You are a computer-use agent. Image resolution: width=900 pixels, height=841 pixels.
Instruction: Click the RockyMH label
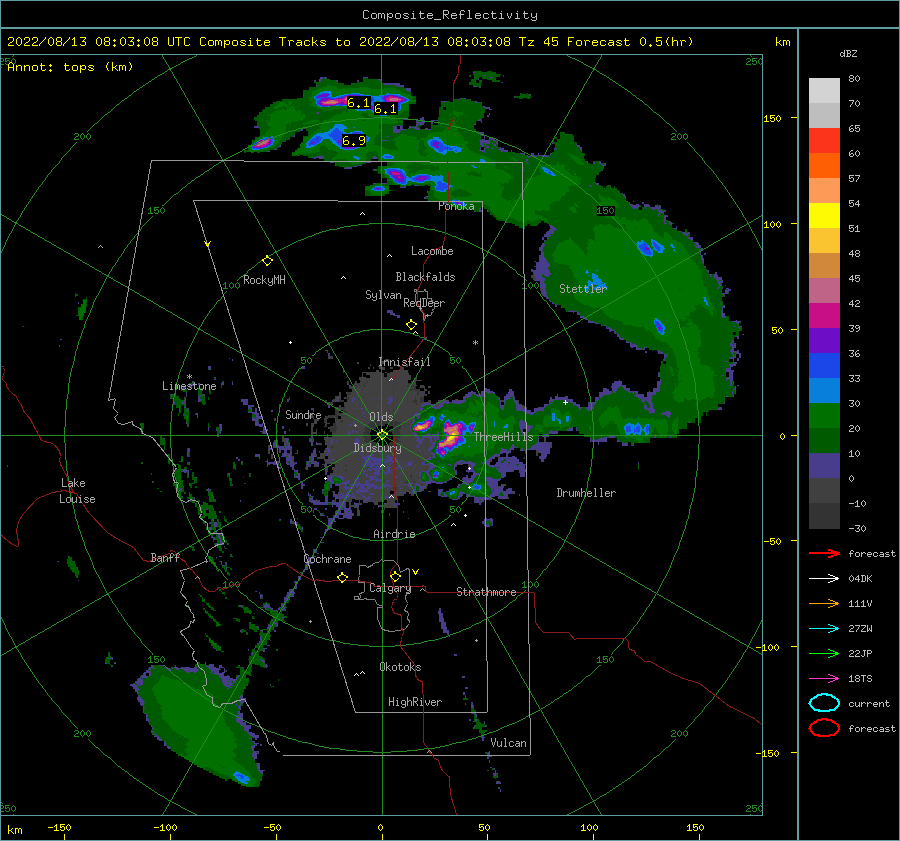[264, 280]
